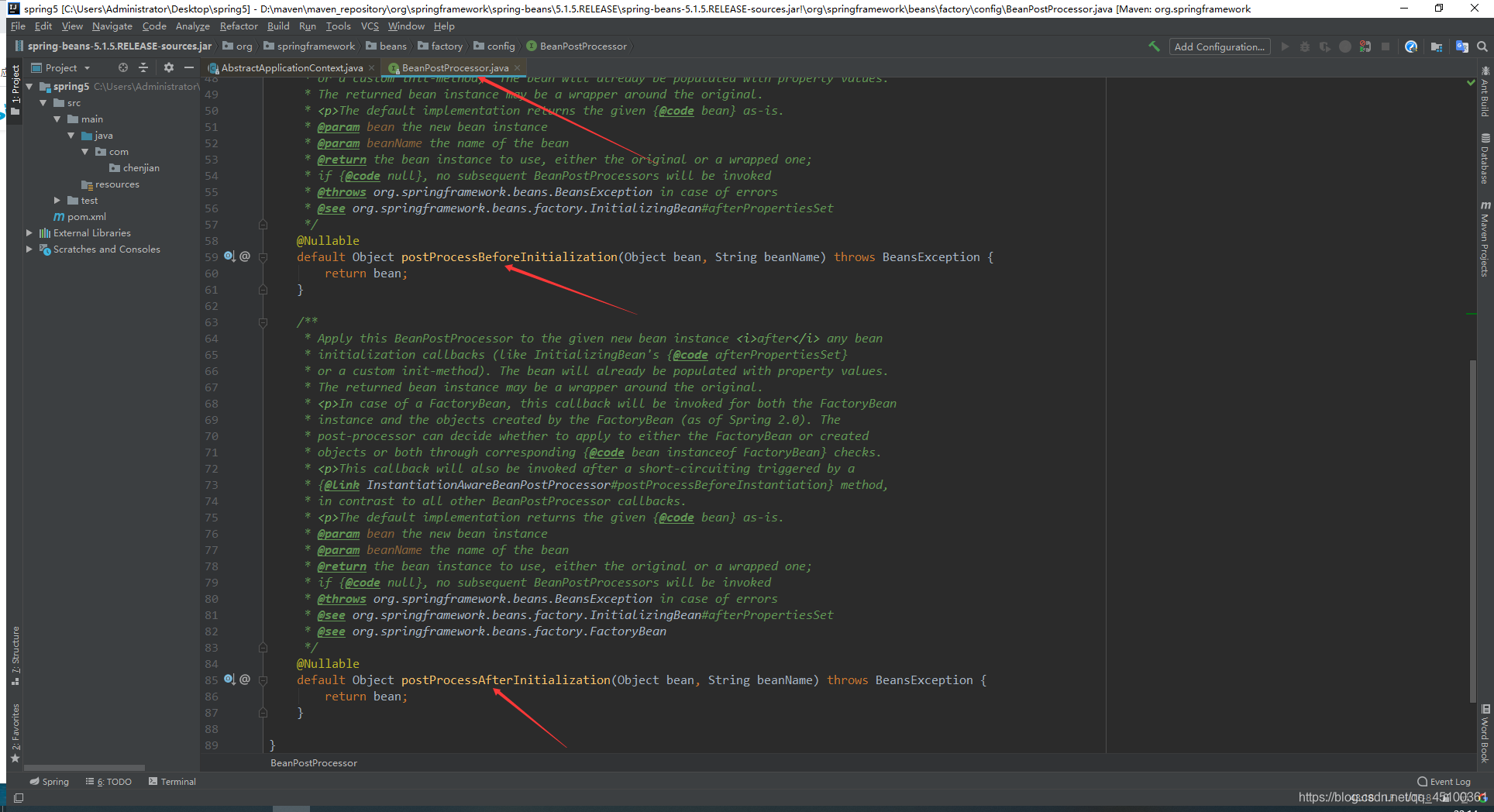Click the Run play icon
The width and height of the screenshot is (1494, 812).
(x=1285, y=46)
